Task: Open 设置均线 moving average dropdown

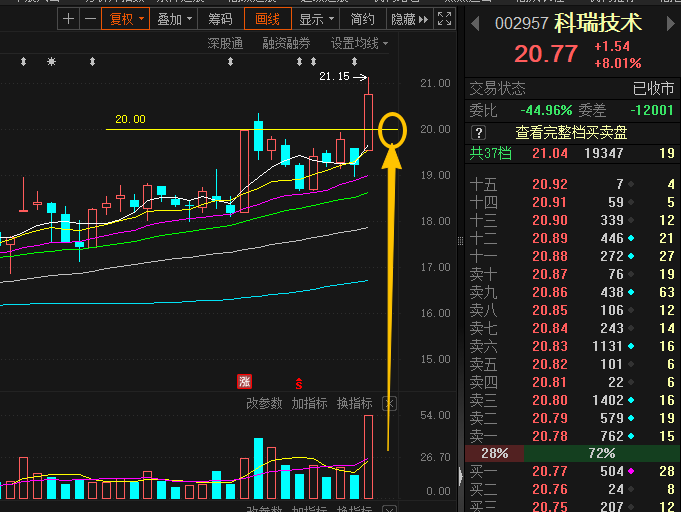Action: [360, 43]
